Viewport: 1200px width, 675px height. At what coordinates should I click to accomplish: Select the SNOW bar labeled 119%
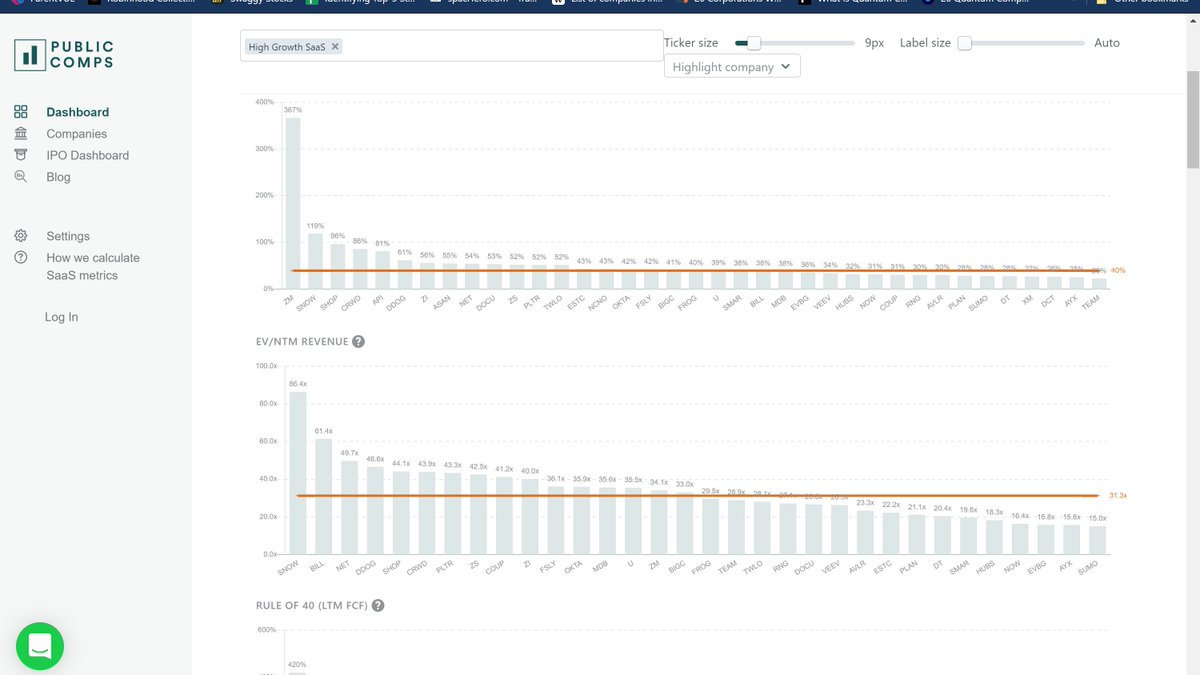tap(315, 261)
